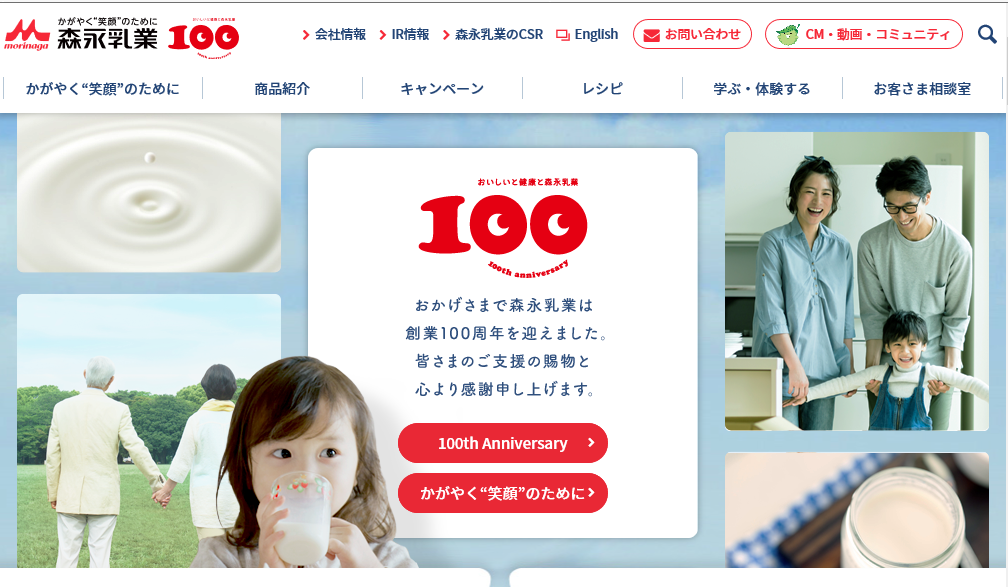Click the red 100th Anniversary button
This screenshot has height=587, width=1008.
(x=503, y=443)
